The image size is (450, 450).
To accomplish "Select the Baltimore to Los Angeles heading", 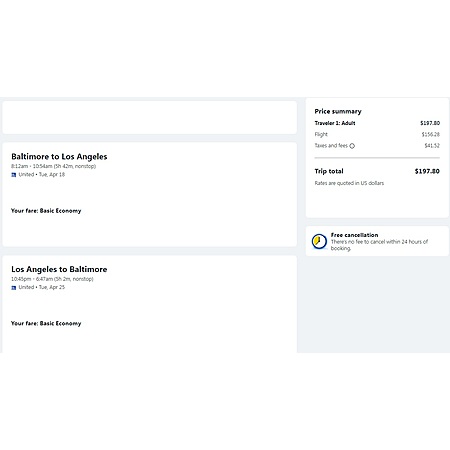I will point(59,157).
